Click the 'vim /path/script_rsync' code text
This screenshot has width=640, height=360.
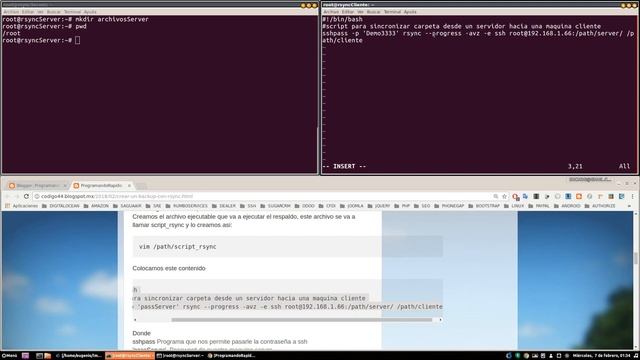[178, 247]
